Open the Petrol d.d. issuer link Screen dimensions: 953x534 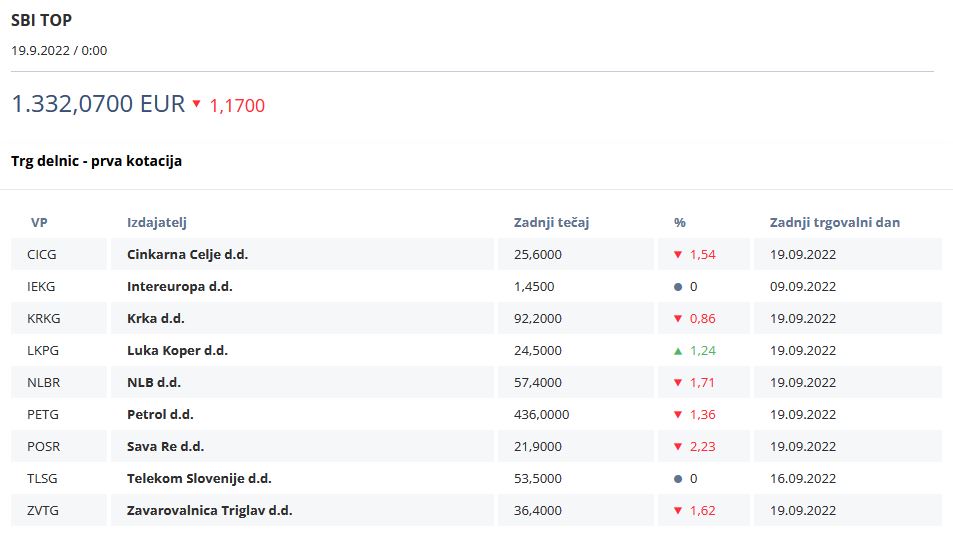coord(160,414)
